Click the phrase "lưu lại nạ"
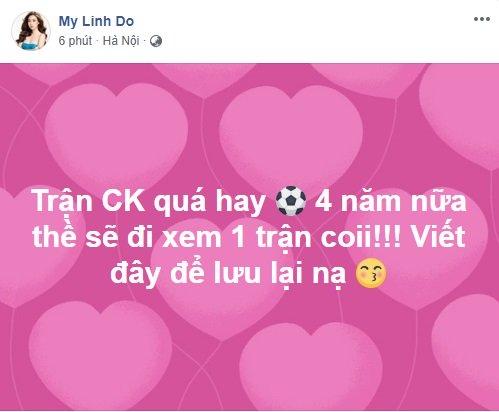 pos(279,274)
